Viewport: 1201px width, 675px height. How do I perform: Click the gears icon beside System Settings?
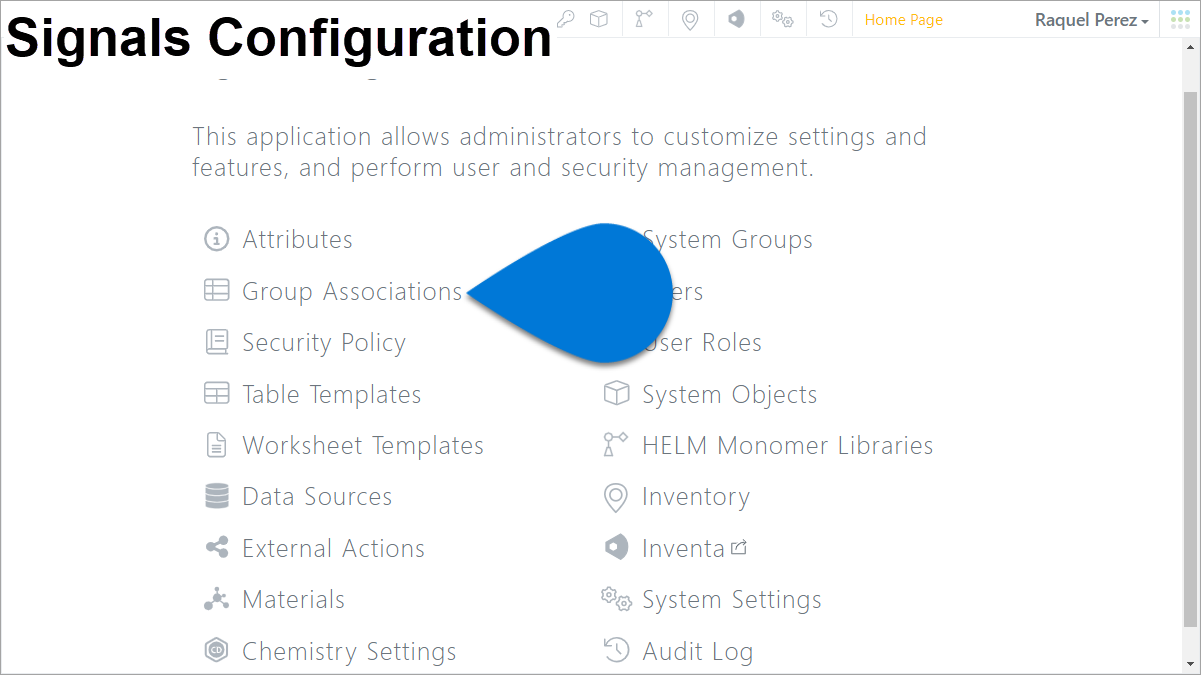(616, 599)
